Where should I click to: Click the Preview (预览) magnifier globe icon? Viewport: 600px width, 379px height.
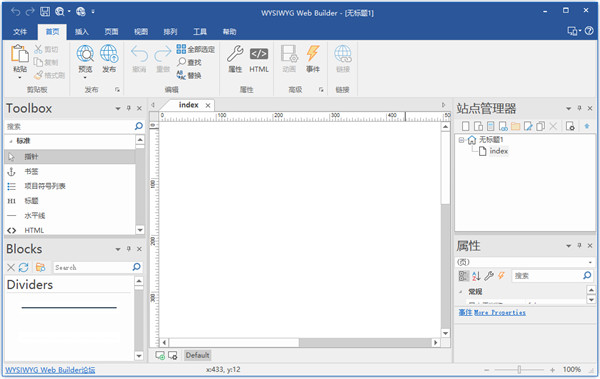pos(85,54)
